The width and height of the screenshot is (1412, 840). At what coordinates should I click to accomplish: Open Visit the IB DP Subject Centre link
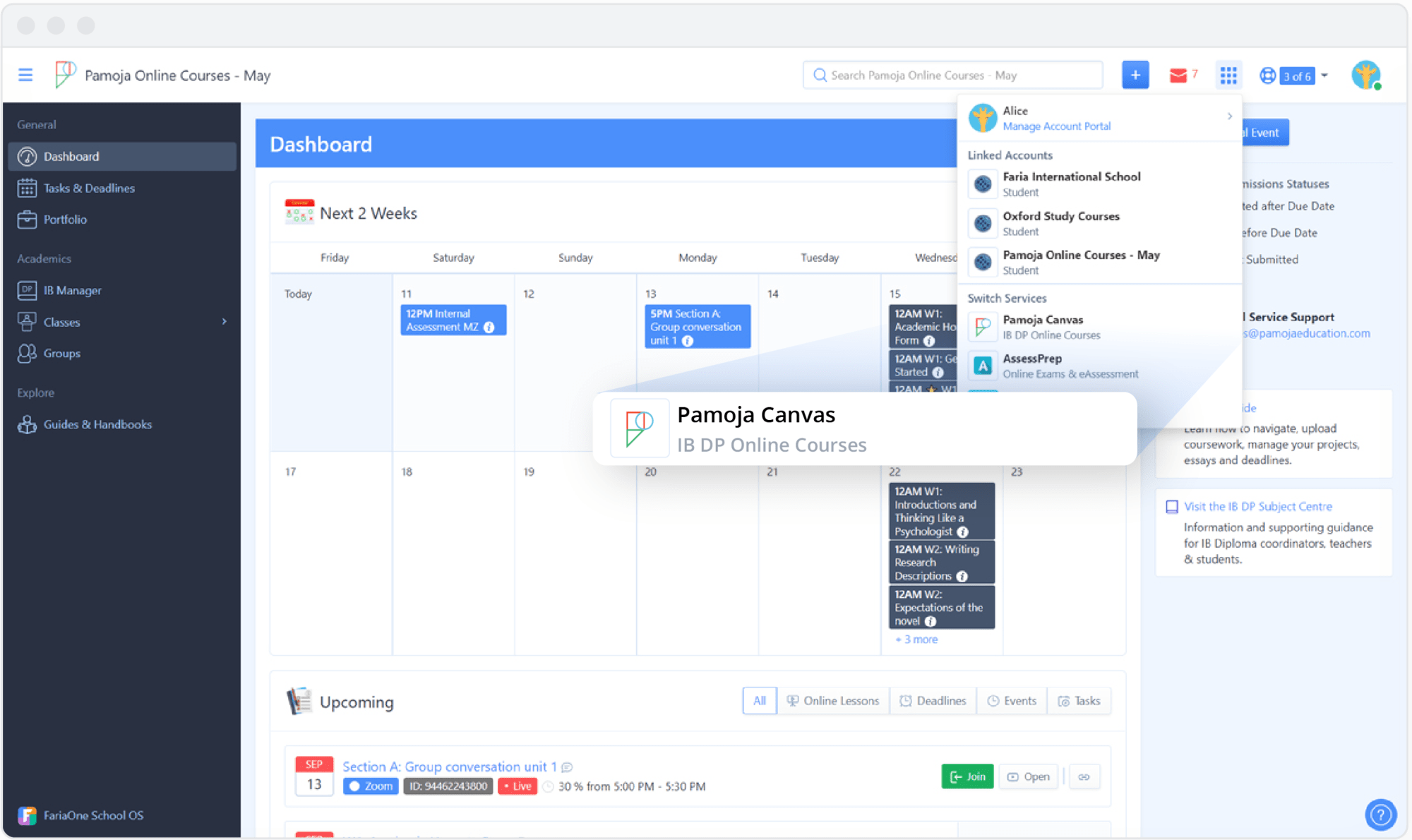pyautogui.click(x=1258, y=506)
